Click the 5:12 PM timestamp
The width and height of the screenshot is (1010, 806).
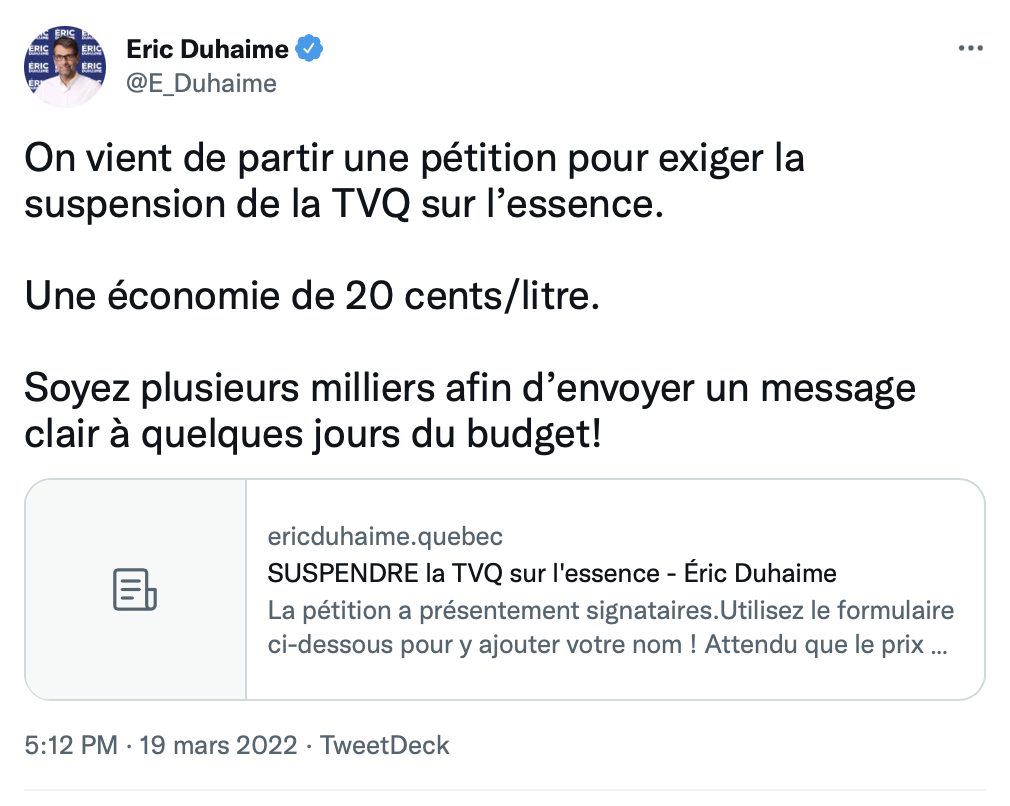tap(70, 745)
